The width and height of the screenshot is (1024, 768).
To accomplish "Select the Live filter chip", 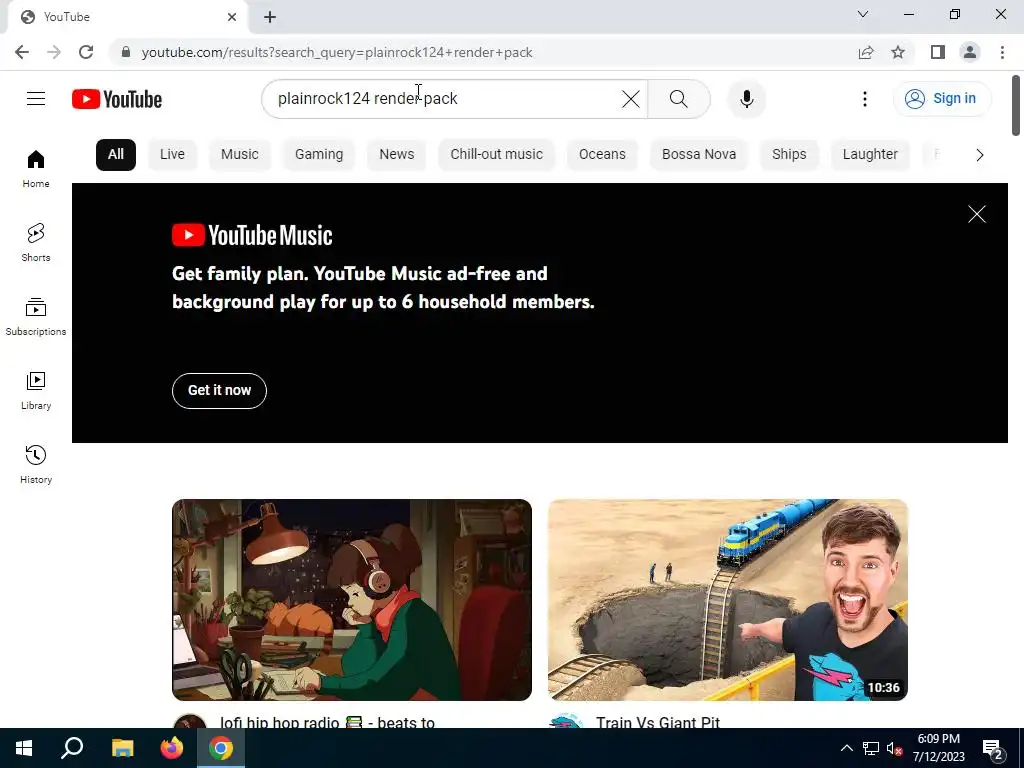I will pos(172,155).
